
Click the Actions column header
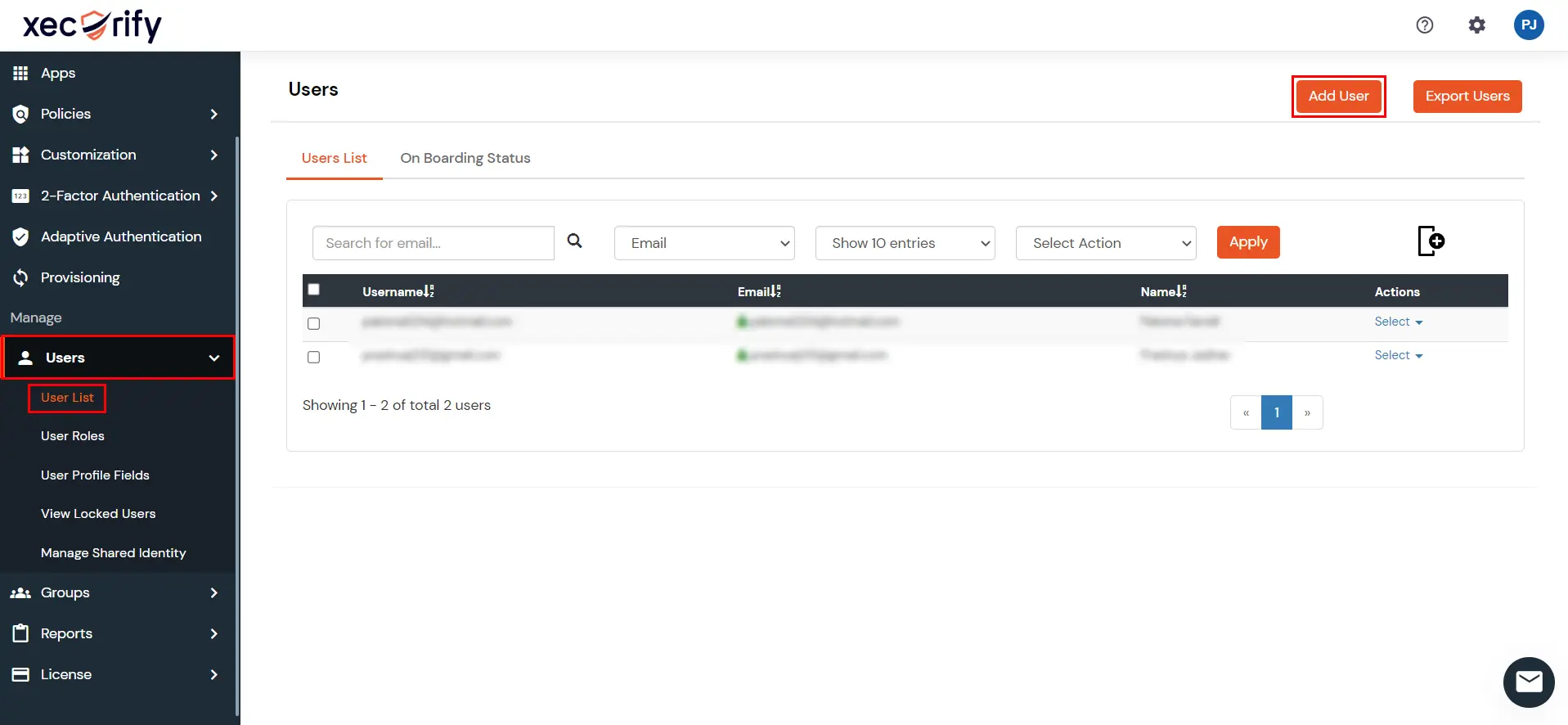(1397, 291)
